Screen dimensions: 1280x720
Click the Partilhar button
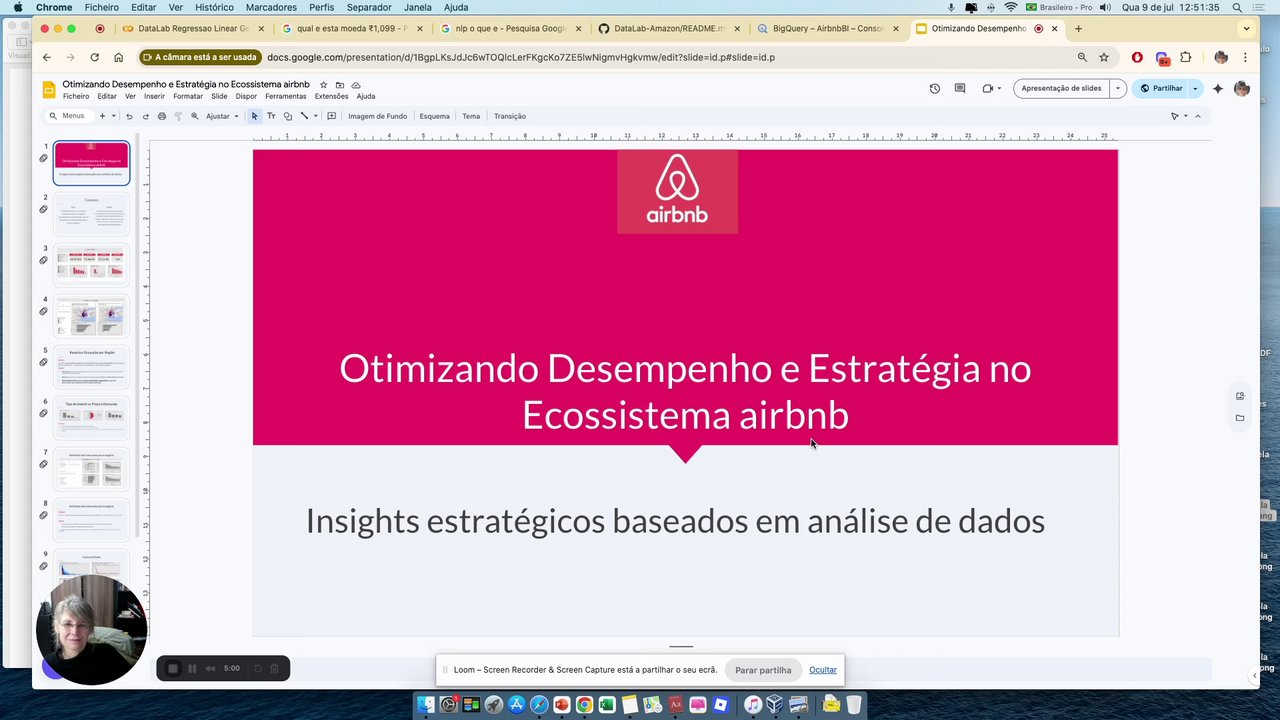[x=1160, y=88]
